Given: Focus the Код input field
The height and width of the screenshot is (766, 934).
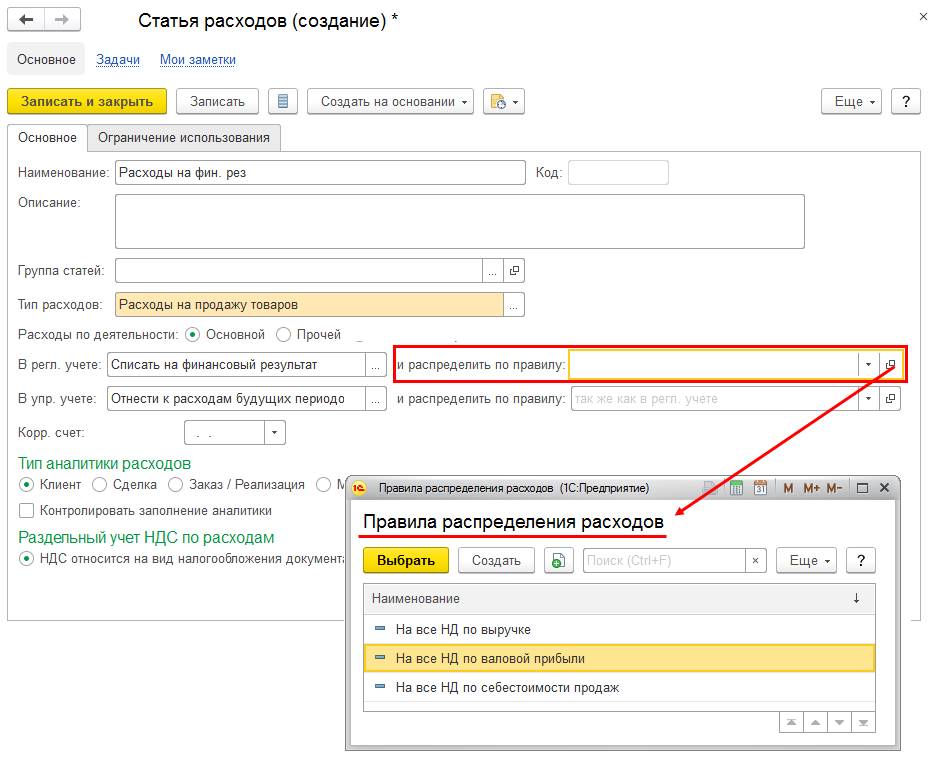Looking at the screenshot, I should click(618, 173).
